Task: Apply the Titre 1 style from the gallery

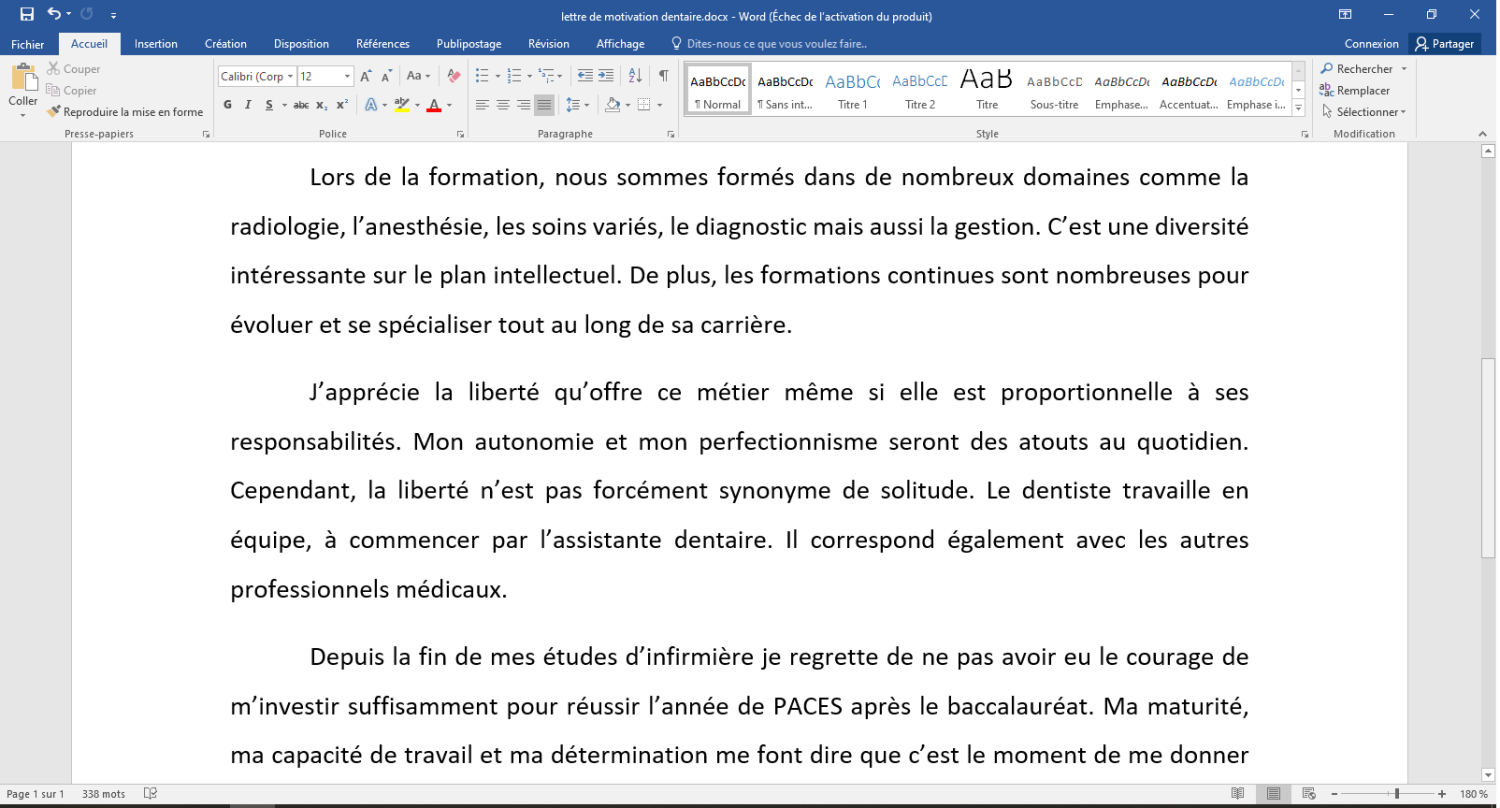Action: 852,90
